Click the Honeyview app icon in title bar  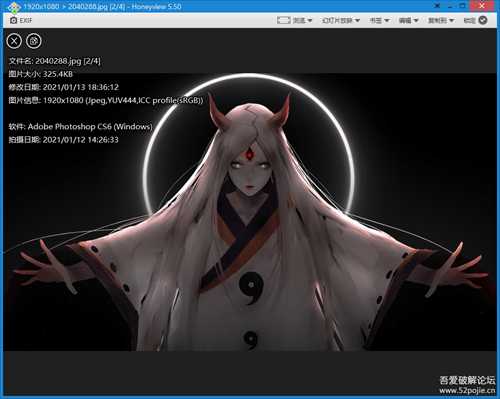pyautogui.click(x=14, y=7)
